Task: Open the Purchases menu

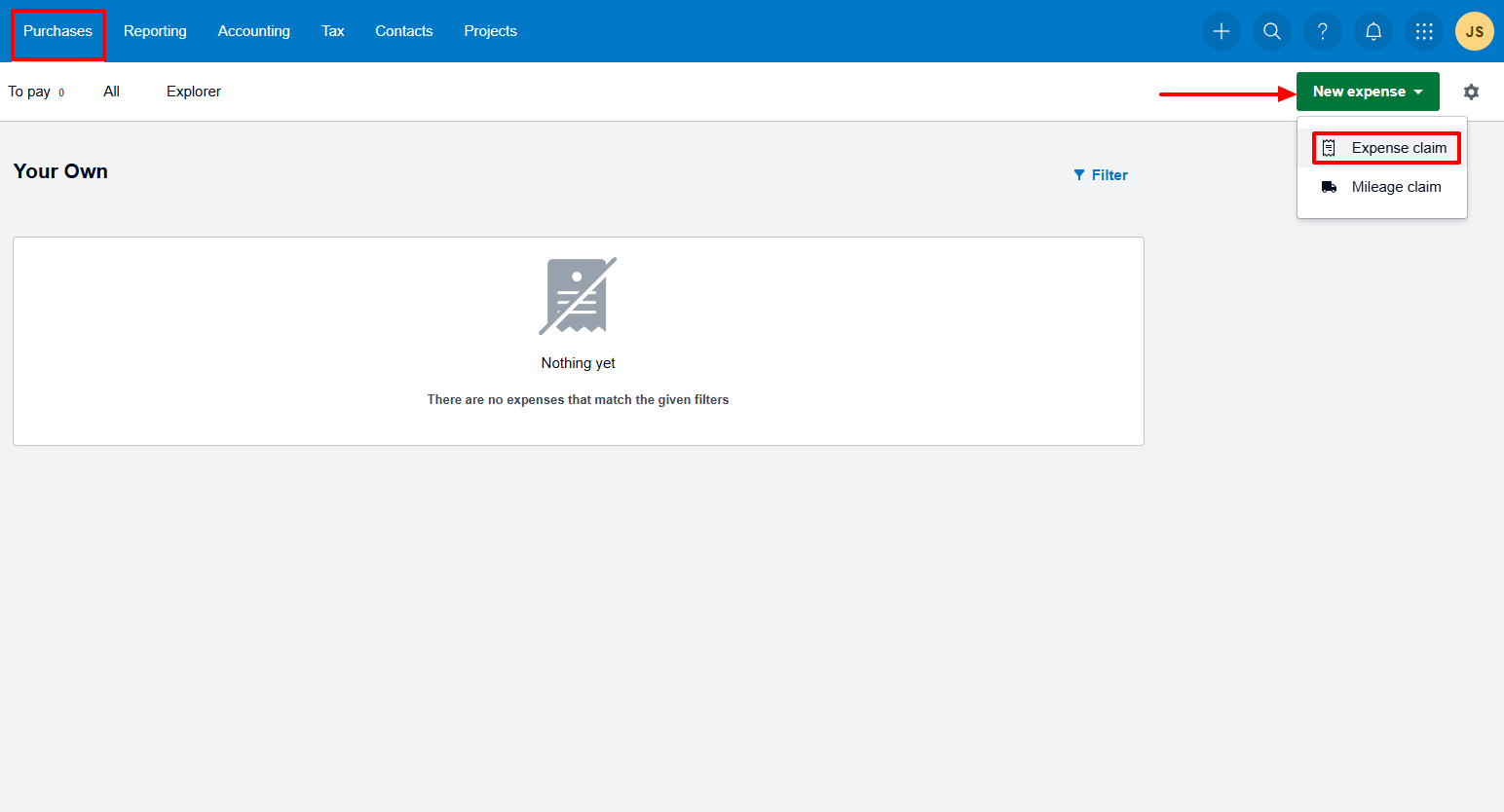Action: [57, 30]
